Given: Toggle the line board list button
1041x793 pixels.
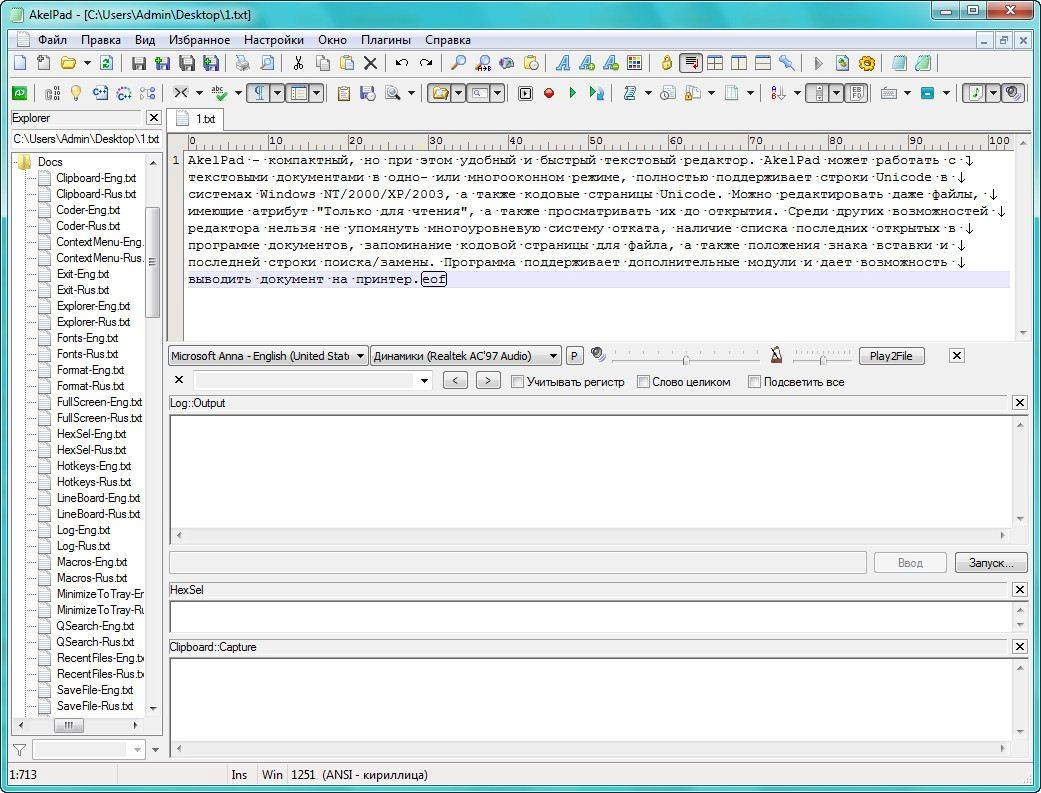Looking at the screenshot, I should (299, 93).
